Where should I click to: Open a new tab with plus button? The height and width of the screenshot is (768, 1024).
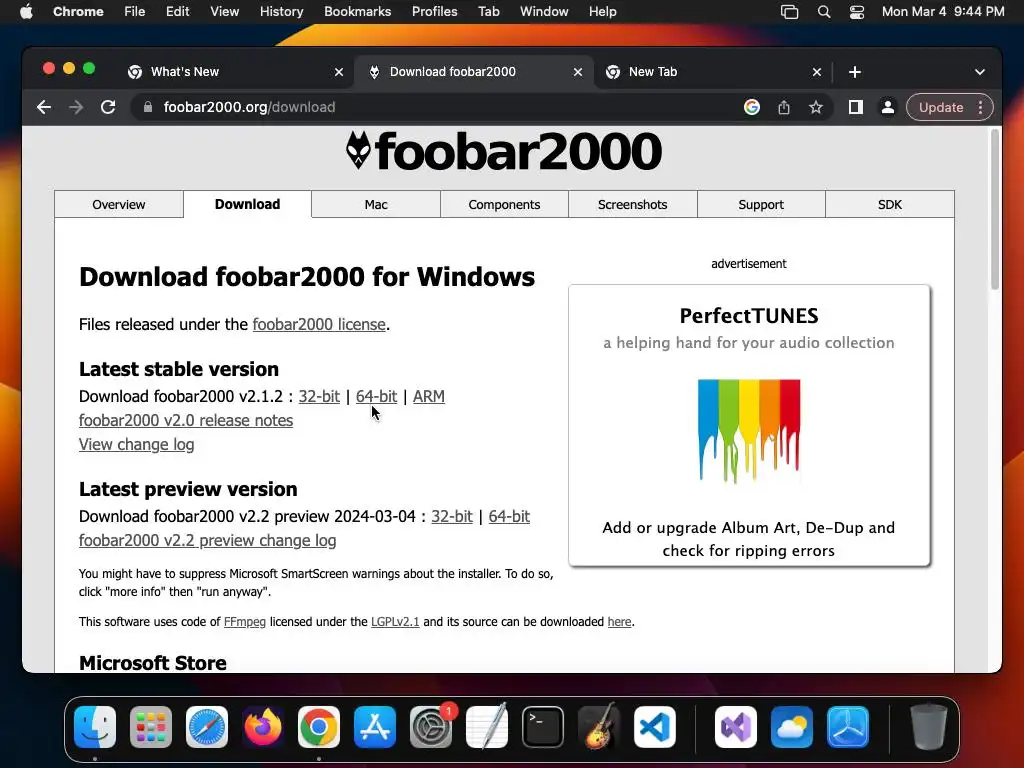(x=855, y=72)
